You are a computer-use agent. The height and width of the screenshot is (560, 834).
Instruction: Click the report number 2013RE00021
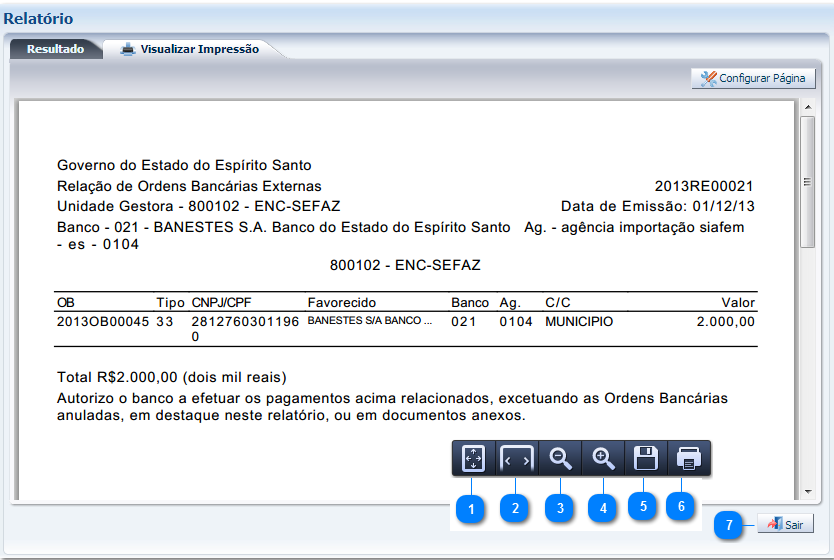click(x=704, y=186)
